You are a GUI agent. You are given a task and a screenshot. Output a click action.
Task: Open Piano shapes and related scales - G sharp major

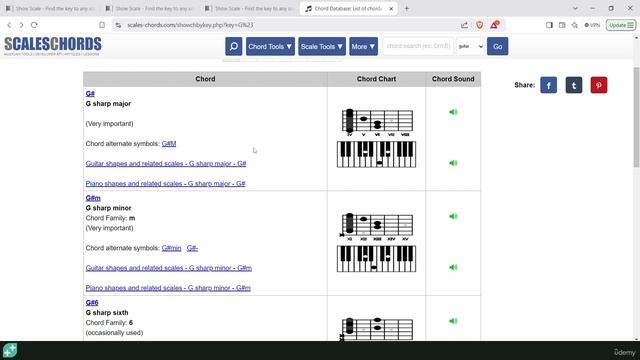[165, 184]
